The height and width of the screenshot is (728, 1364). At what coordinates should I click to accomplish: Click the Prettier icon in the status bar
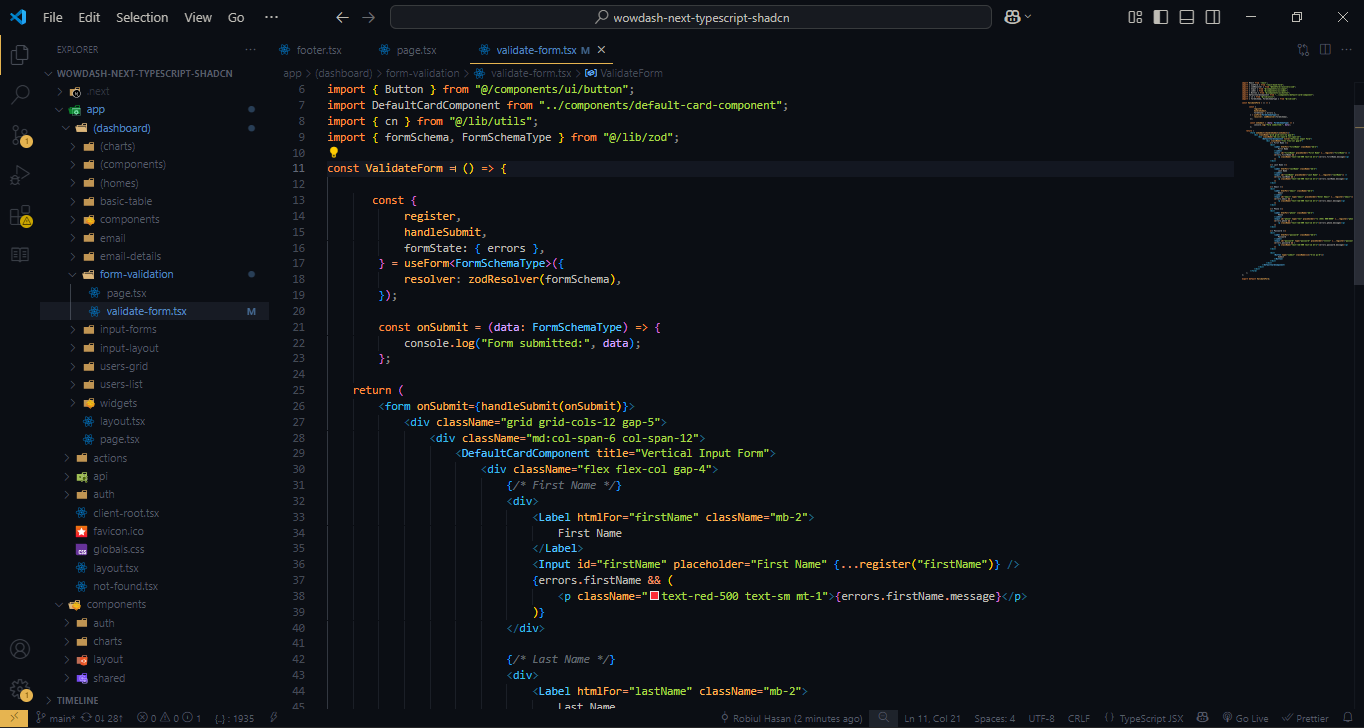click(x=1306, y=717)
